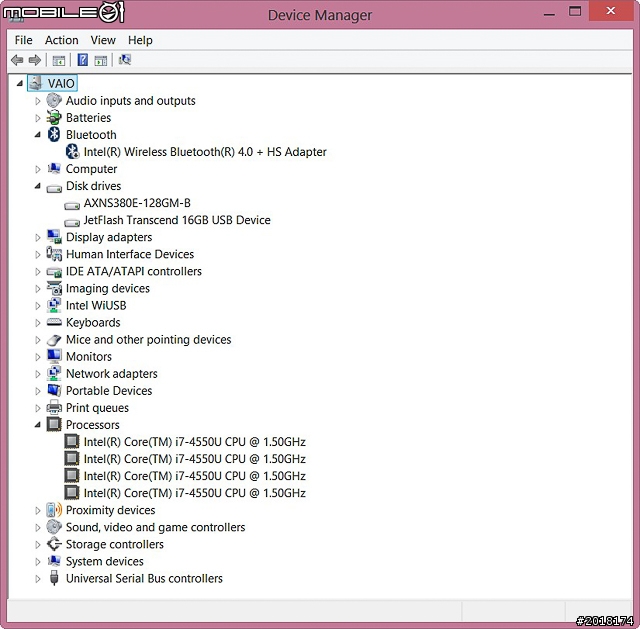Maximize the Device Manager window

pyautogui.click(x=575, y=11)
